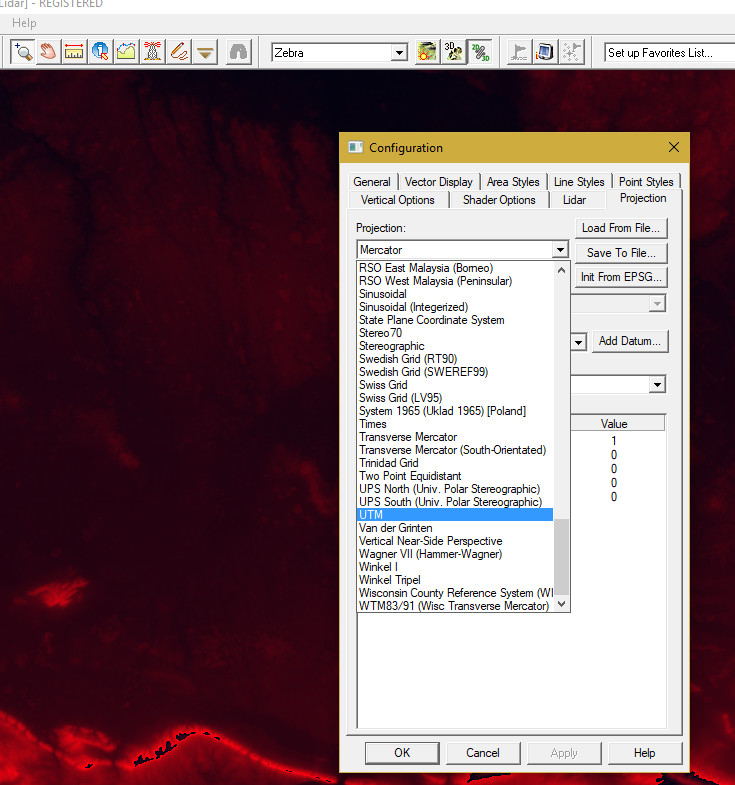Viewport: 735px width, 785px height.
Task: Click the Add Datum button
Action: point(630,341)
